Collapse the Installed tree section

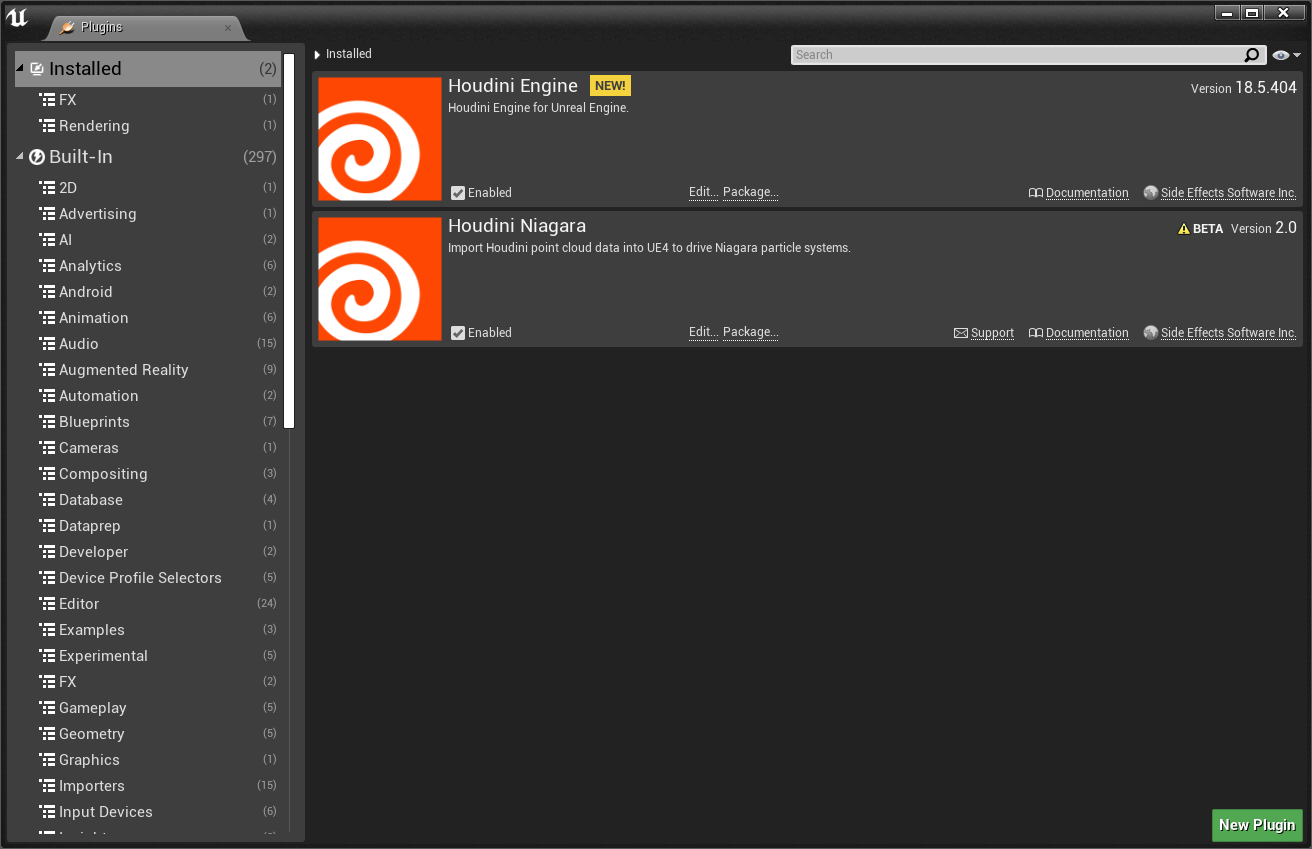(20, 69)
